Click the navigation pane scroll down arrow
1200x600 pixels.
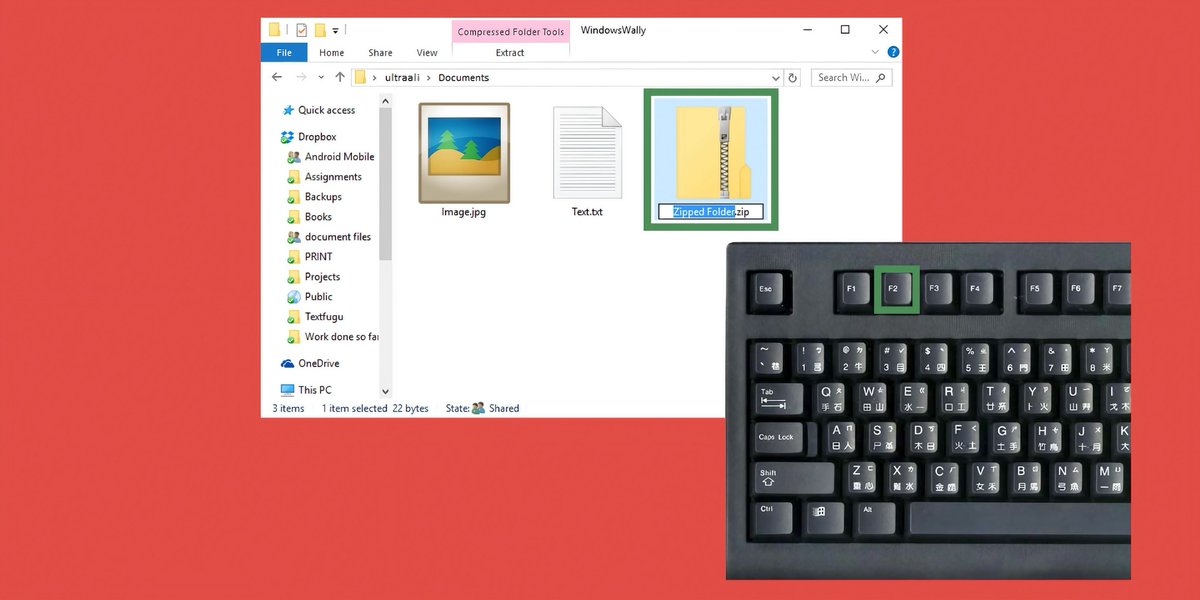[x=385, y=392]
